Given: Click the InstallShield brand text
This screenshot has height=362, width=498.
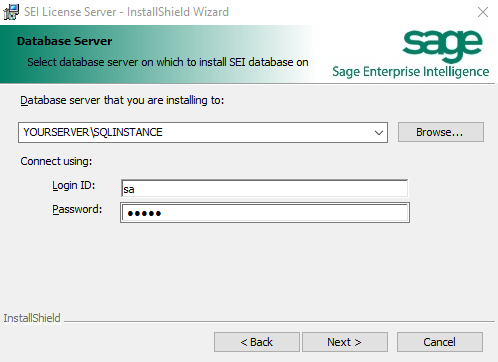Looking at the screenshot, I should [32, 318].
